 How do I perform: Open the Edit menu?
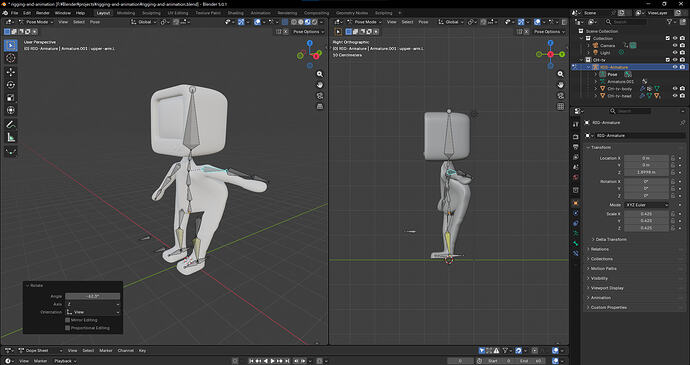(x=27, y=13)
